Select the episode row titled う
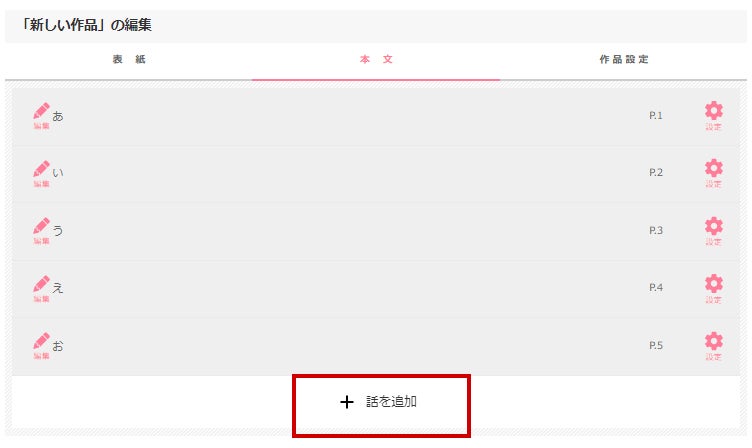Image resolution: width=752 pixels, height=448 pixels. pyautogui.click(x=376, y=232)
